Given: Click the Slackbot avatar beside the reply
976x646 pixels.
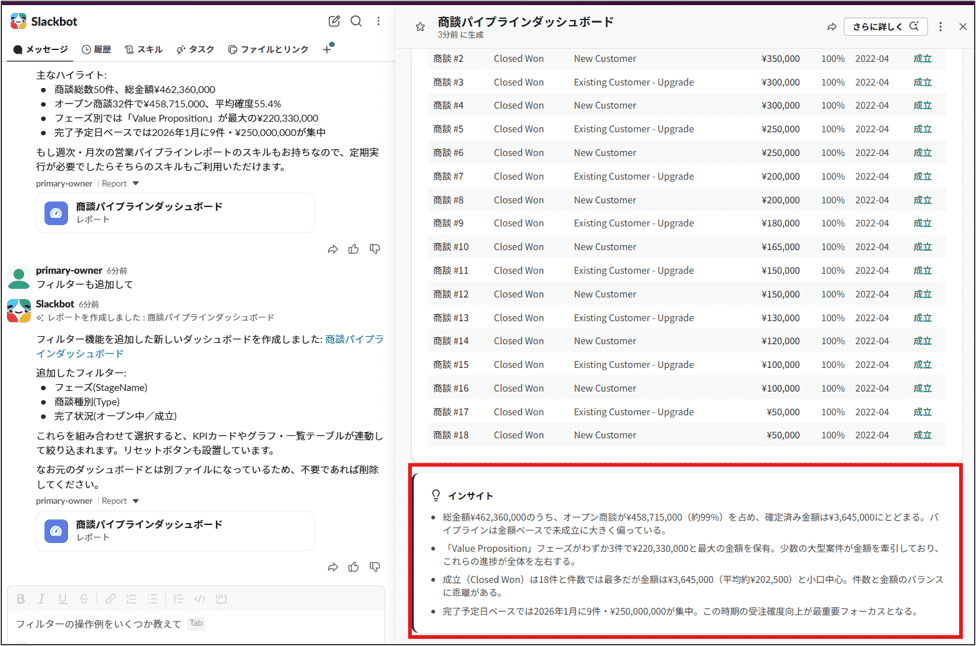Looking at the screenshot, I should [x=19, y=311].
